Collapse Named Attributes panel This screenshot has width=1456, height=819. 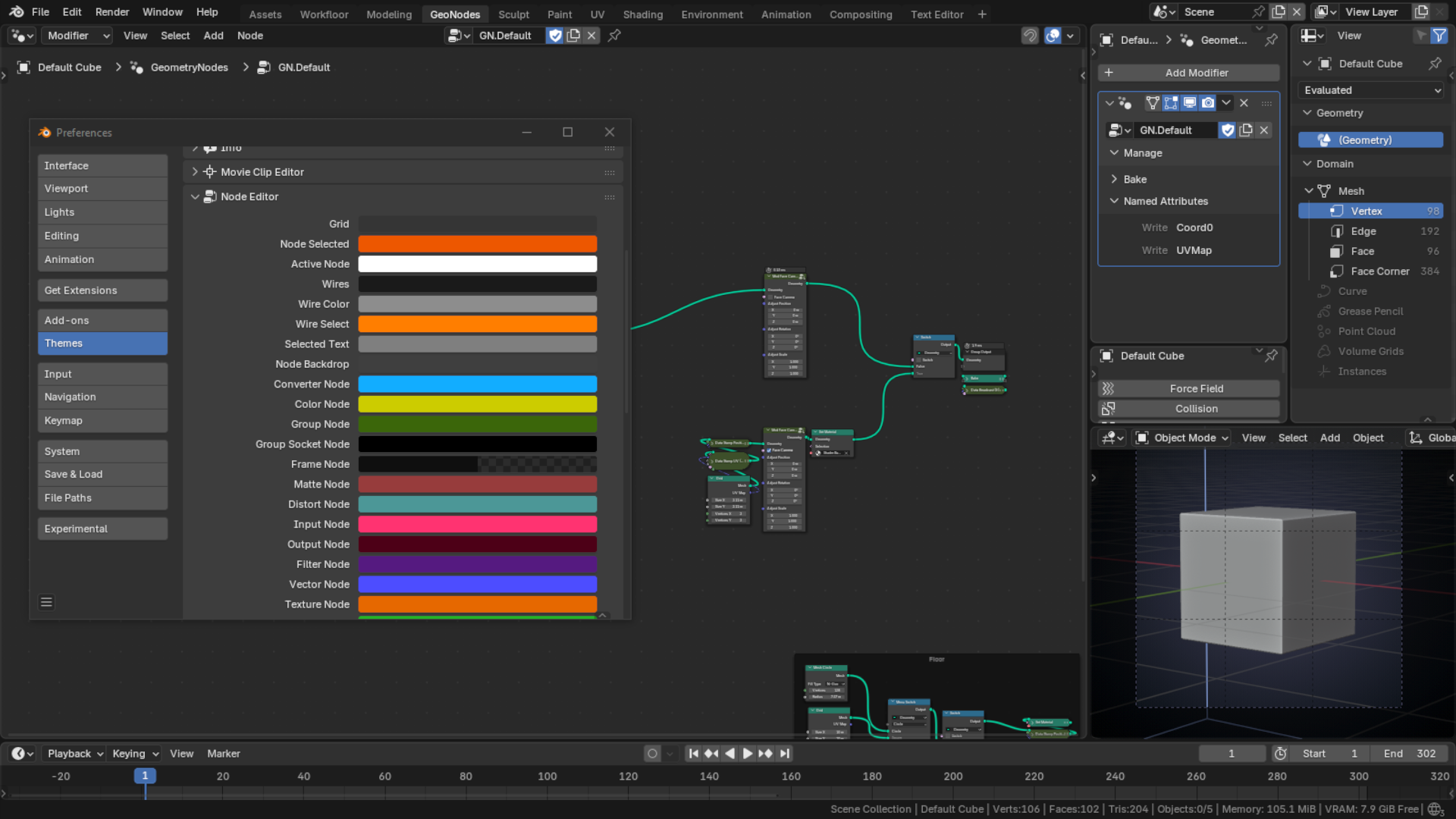1114,201
